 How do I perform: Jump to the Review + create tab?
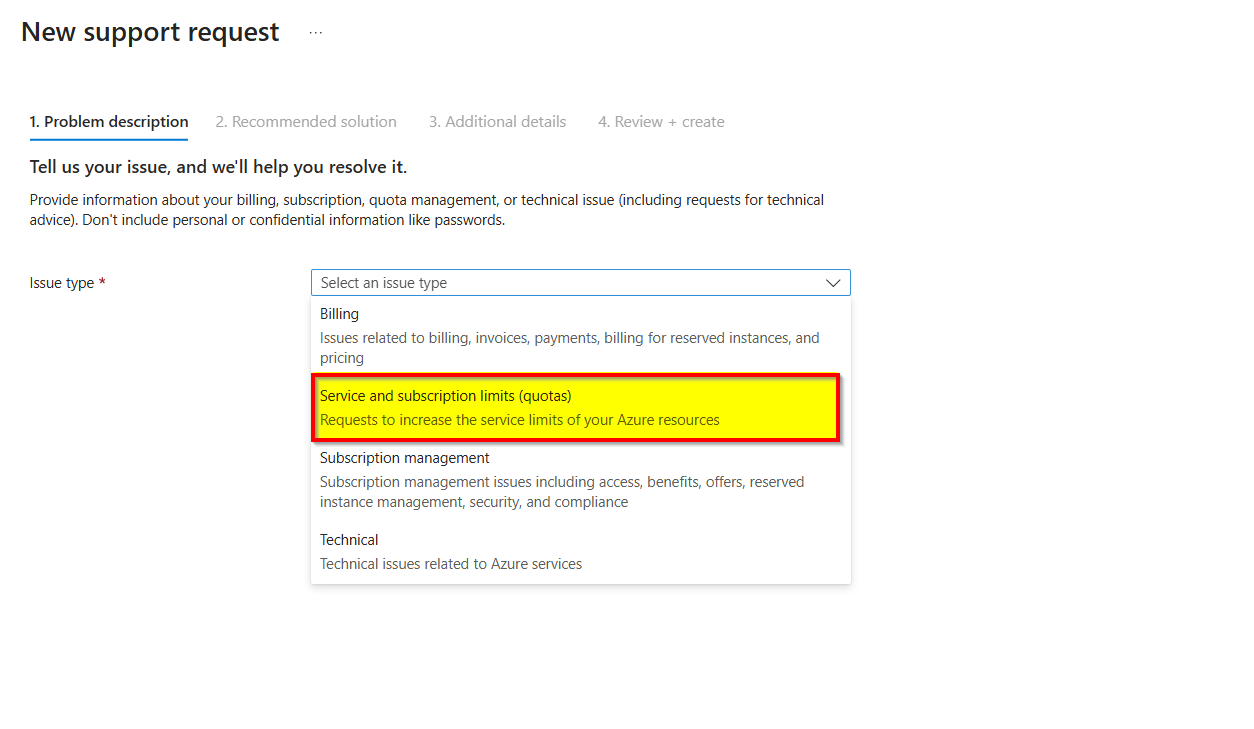tap(661, 122)
